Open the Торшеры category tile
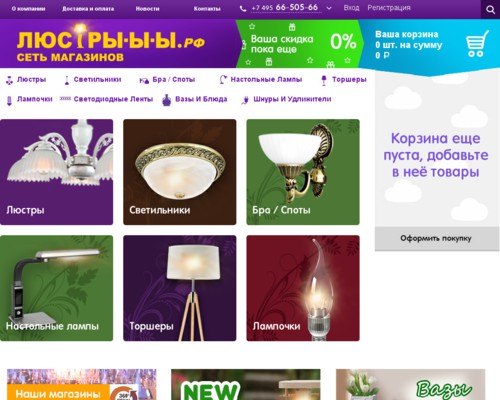This screenshot has width=500, height=400. pyautogui.click(x=180, y=288)
